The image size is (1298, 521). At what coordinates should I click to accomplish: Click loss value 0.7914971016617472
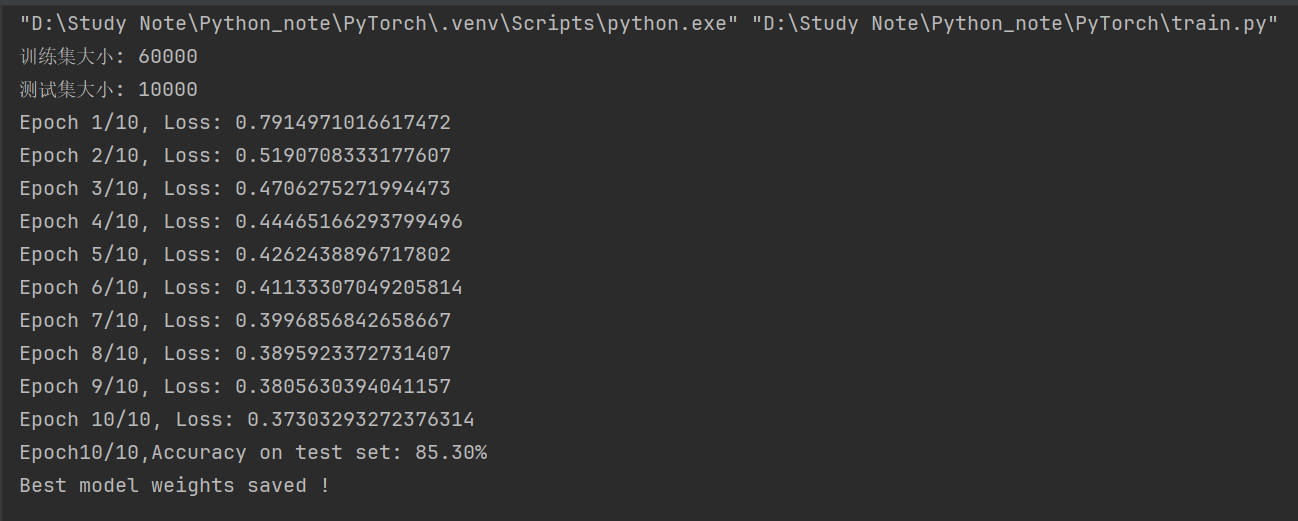coord(343,123)
